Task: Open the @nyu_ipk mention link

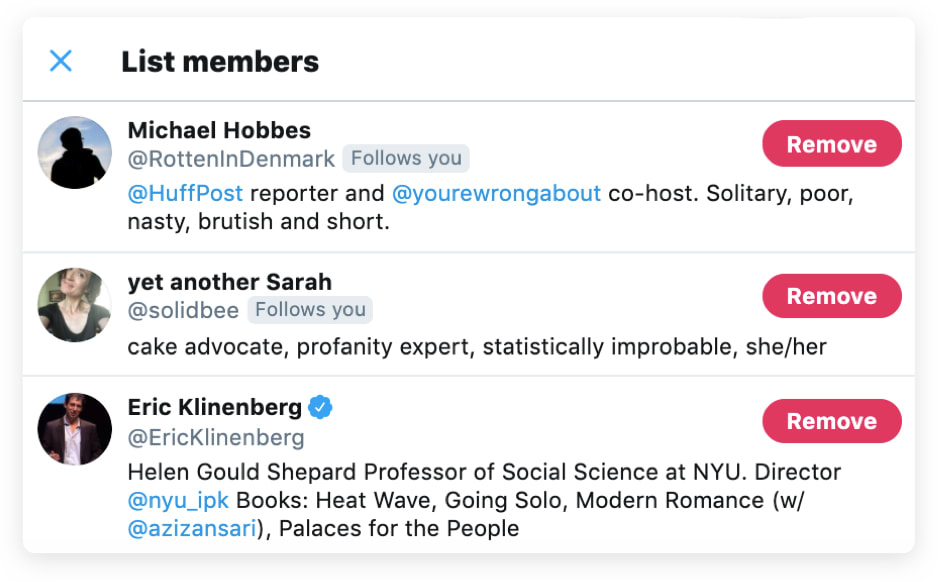Action: click(x=177, y=500)
